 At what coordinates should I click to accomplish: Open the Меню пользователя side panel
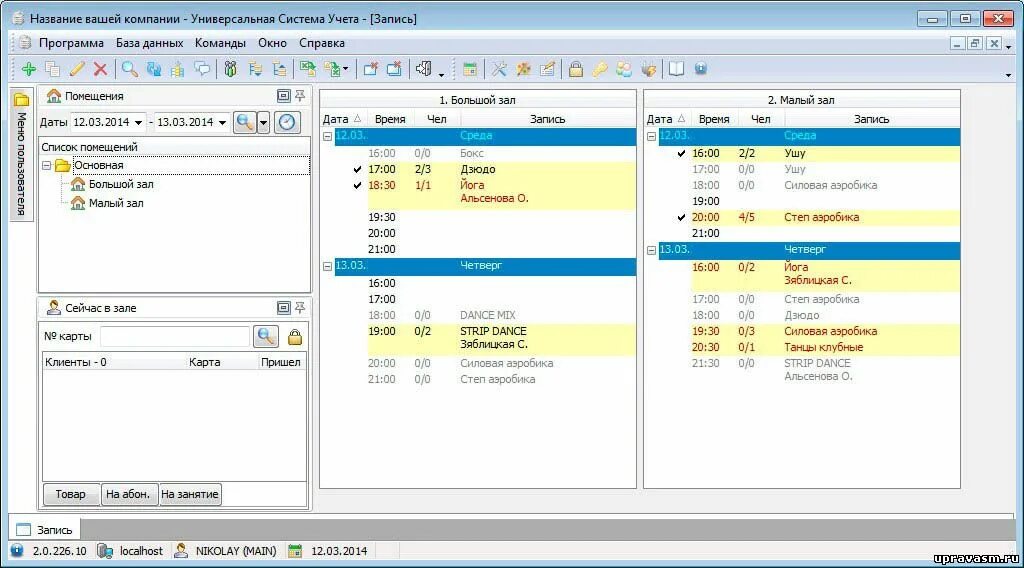[x=22, y=155]
